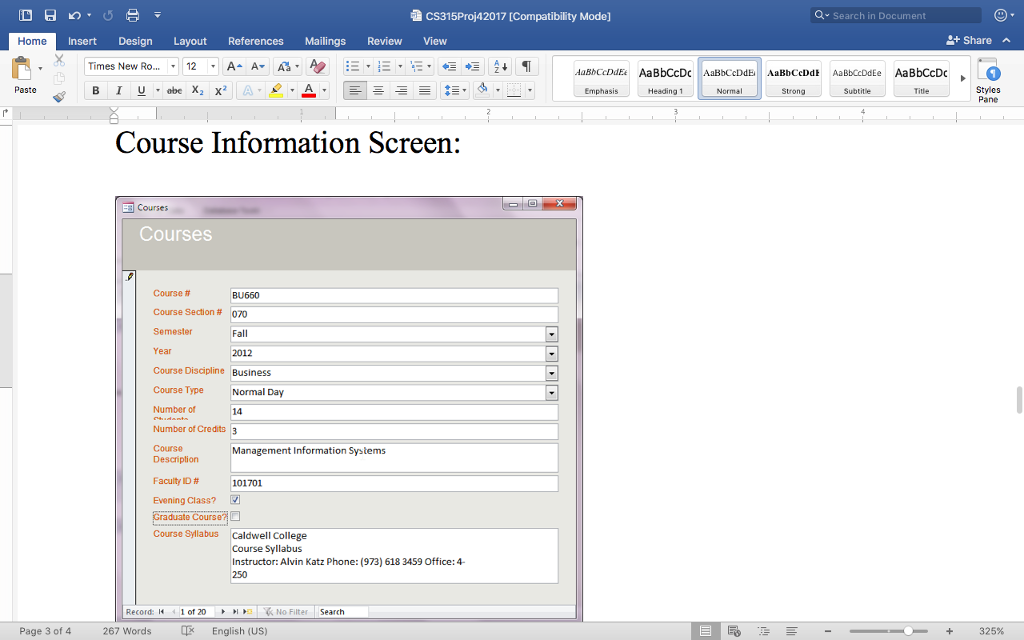Image resolution: width=1024 pixels, height=640 pixels.
Task: Open the Styles Pane
Action: click(988, 79)
